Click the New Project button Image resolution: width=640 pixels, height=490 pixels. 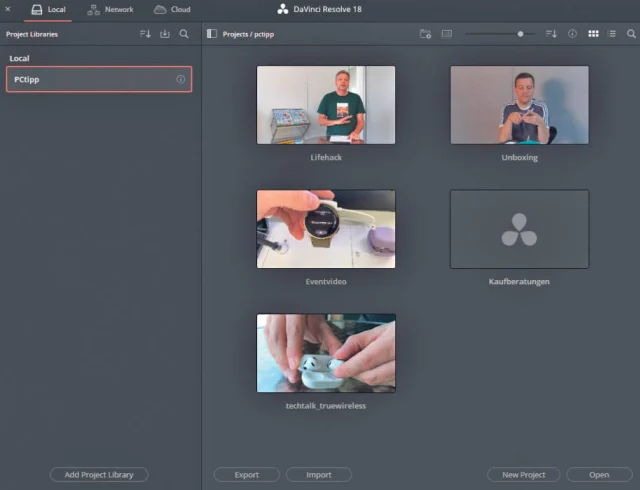point(523,475)
